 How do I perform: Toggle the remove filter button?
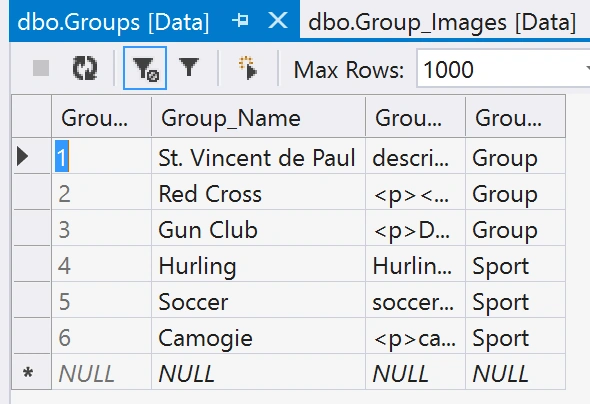tap(145, 68)
